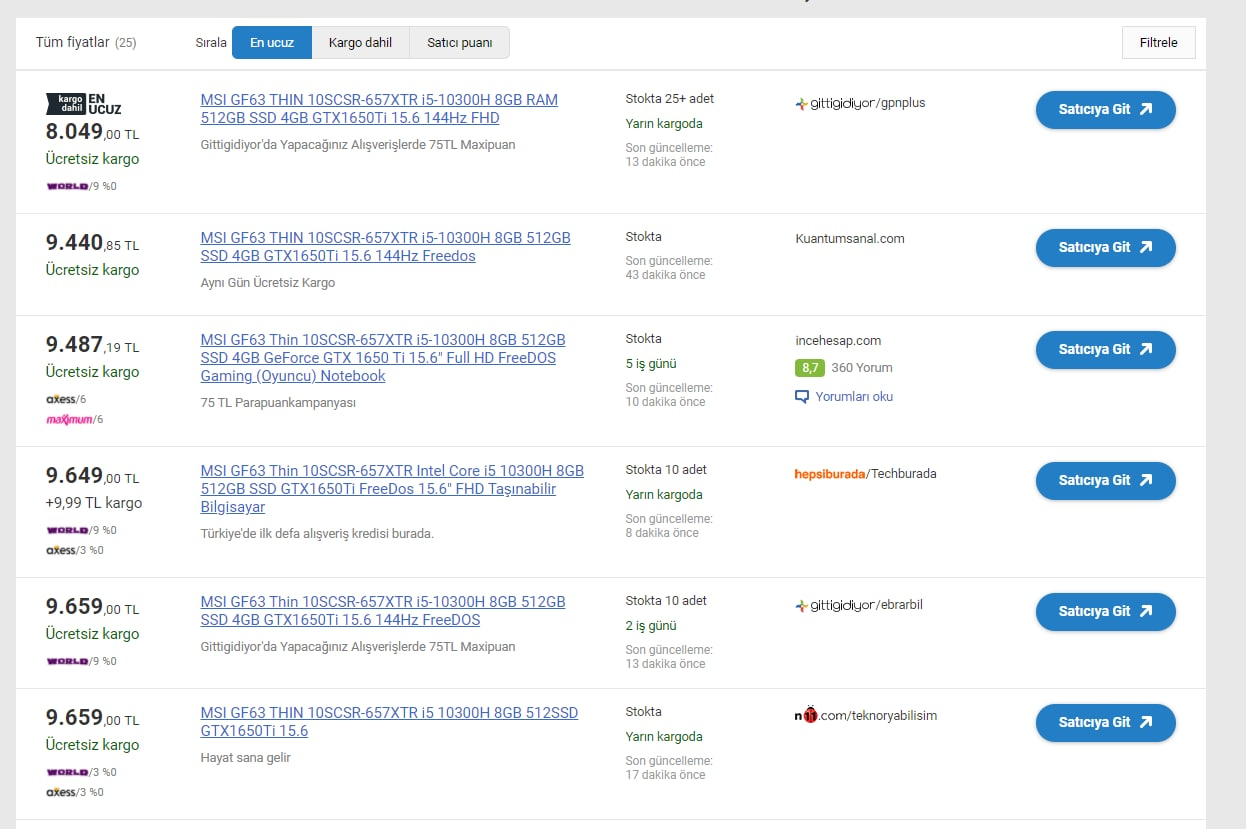This screenshot has width=1246, height=829.
Task: Go to seller for hepsiburada/Techburada offer
Action: (1105, 481)
